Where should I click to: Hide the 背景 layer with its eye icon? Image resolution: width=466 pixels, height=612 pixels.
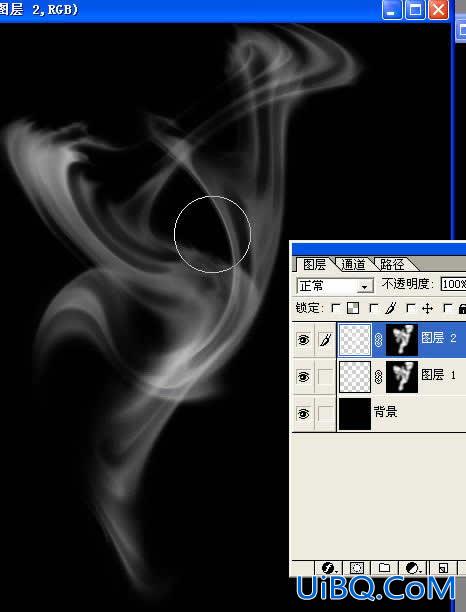click(x=303, y=413)
